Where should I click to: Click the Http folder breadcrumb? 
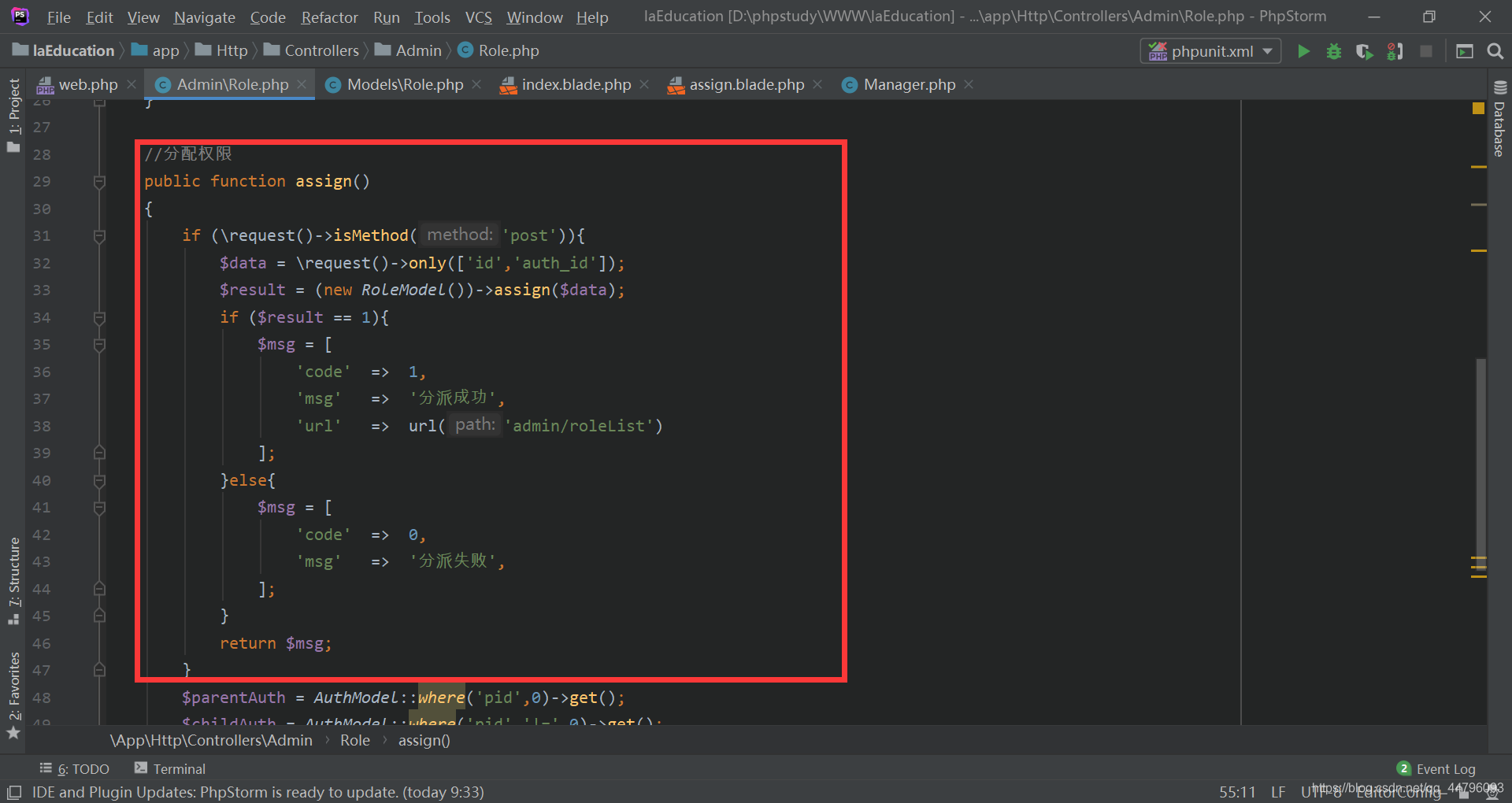coord(222,50)
